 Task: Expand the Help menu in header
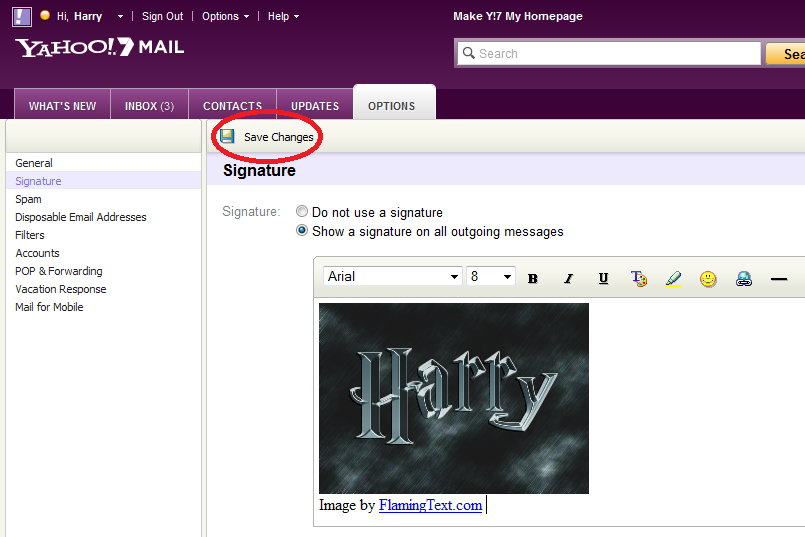point(283,16)
